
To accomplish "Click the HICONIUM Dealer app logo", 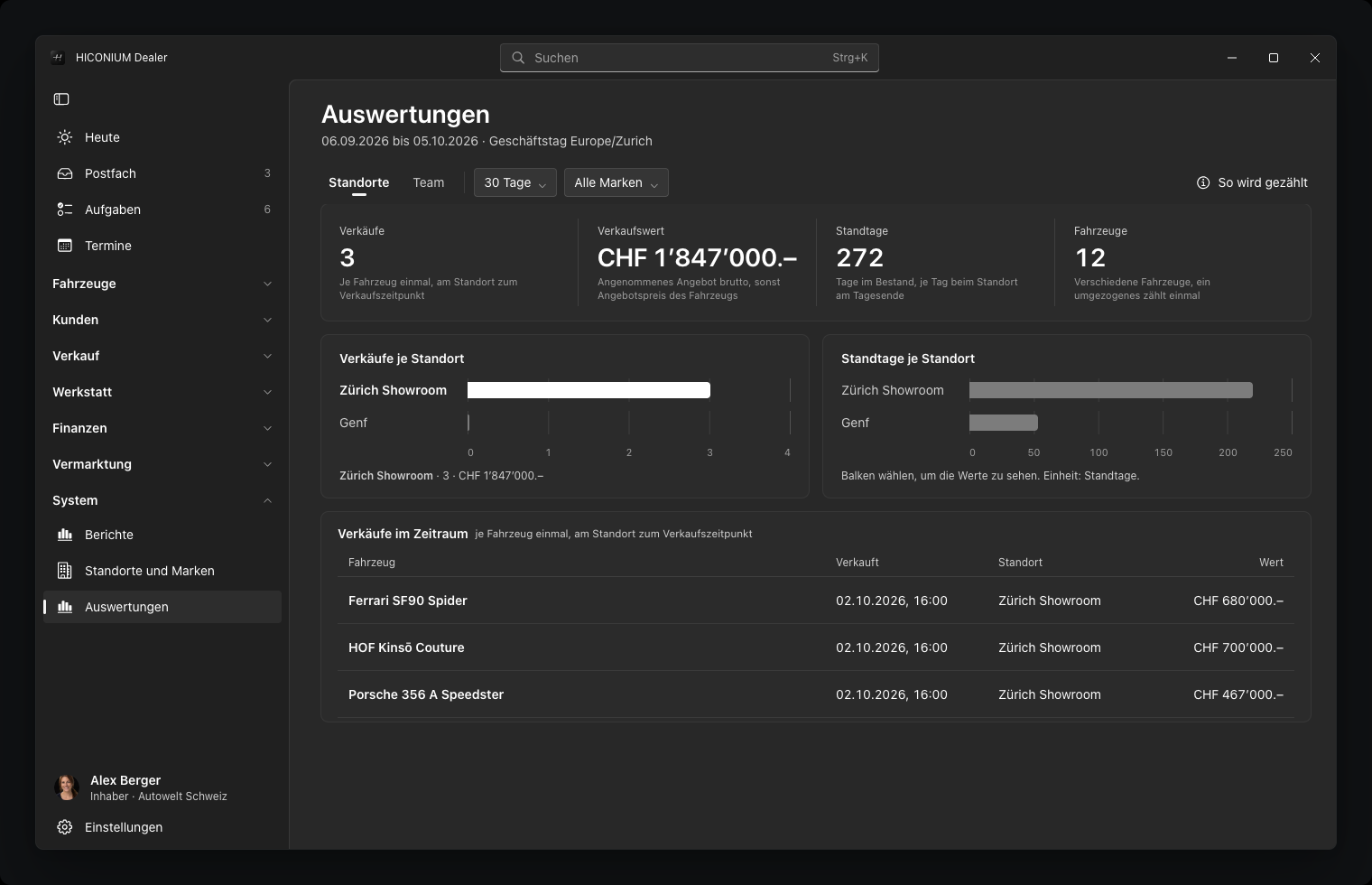I will coord(58,58).
